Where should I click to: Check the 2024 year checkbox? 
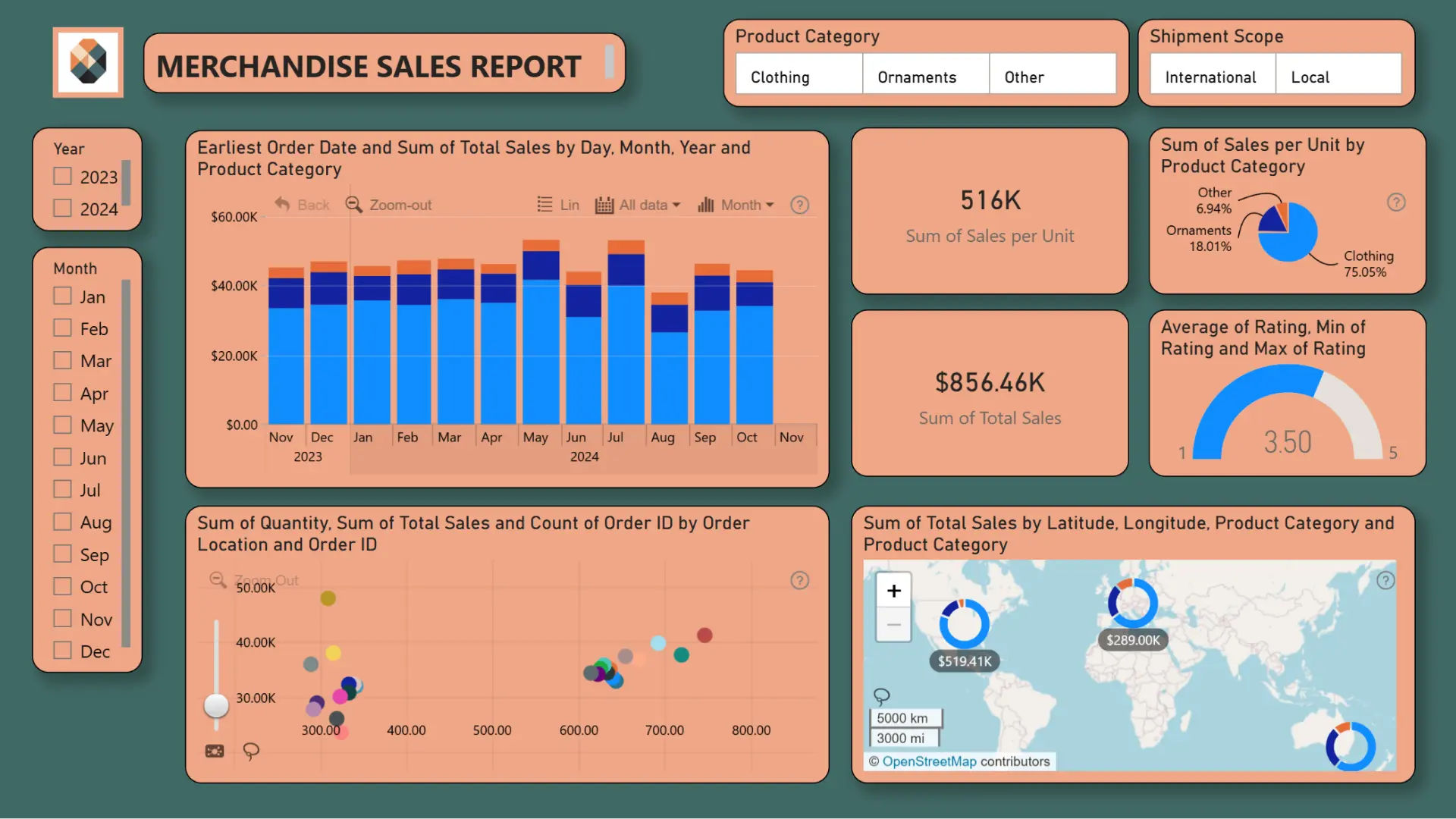[62, 208]
